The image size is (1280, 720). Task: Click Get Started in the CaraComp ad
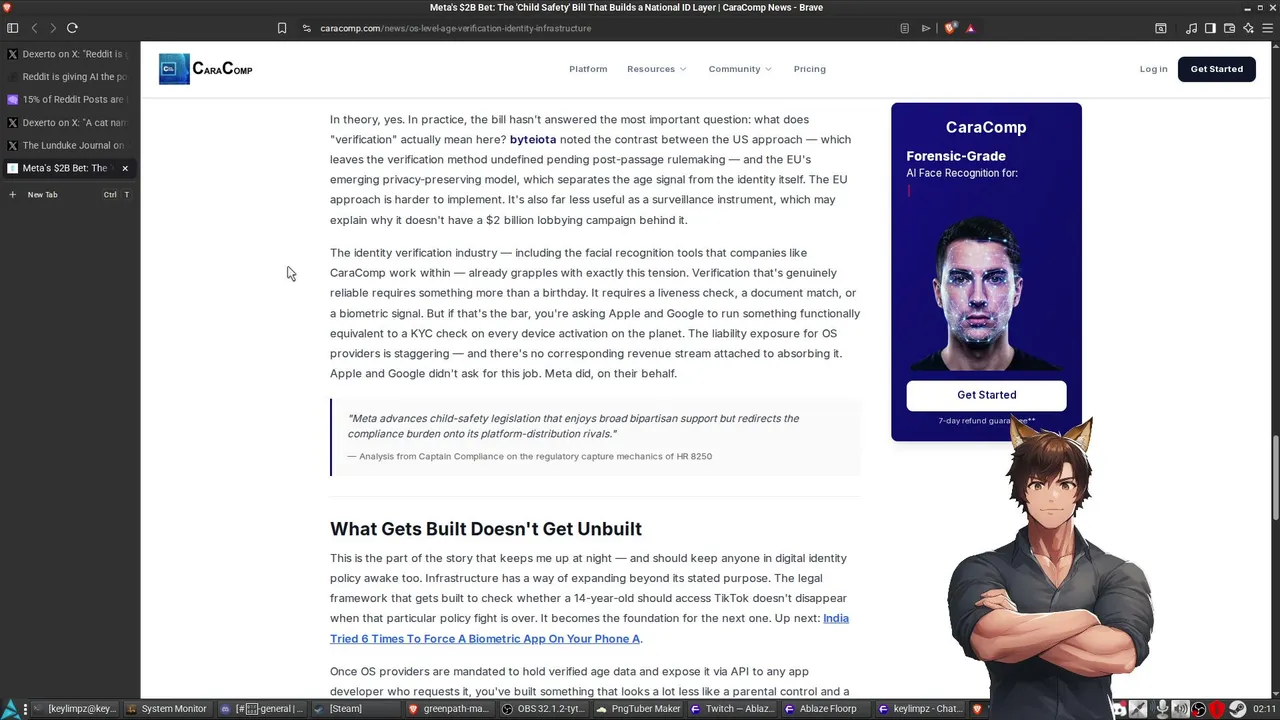click(987, 395)
